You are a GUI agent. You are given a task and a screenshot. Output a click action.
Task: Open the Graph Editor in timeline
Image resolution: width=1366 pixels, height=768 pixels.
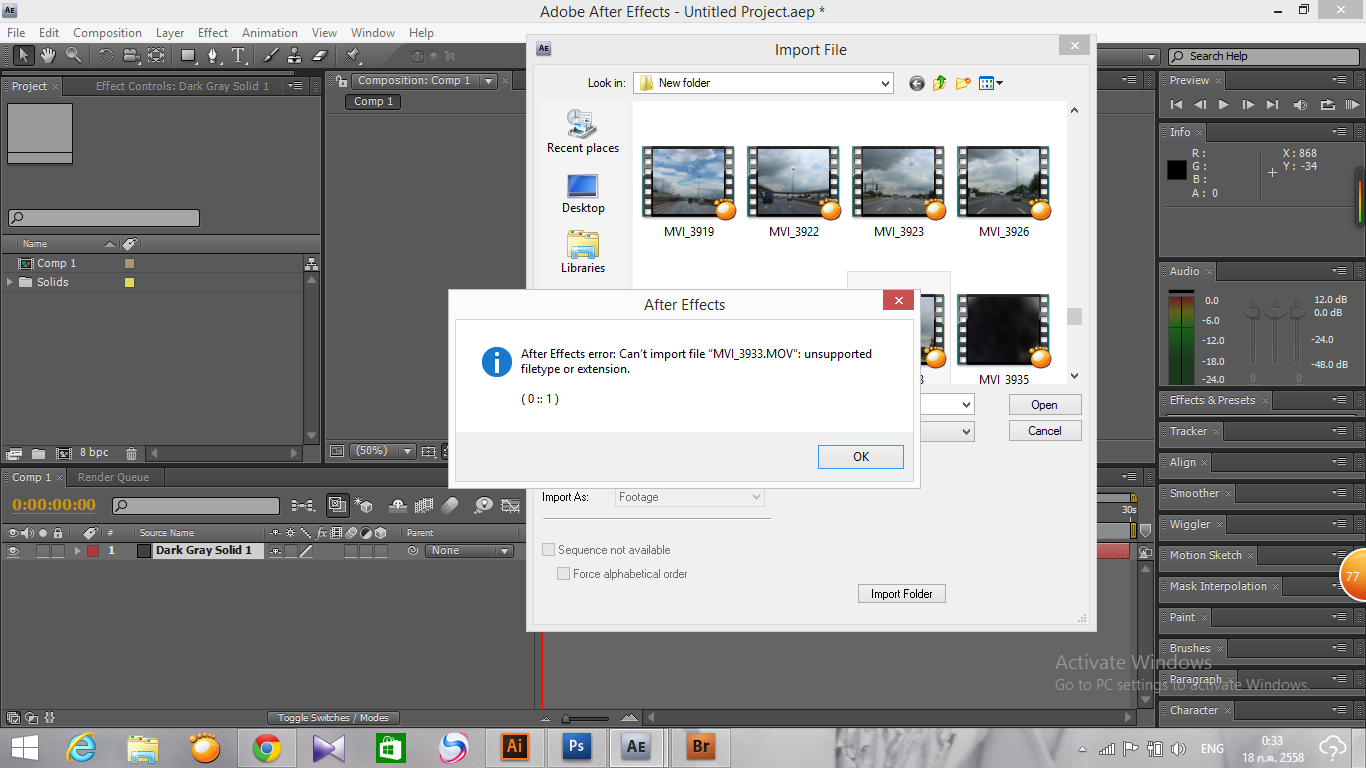(511, 506)
